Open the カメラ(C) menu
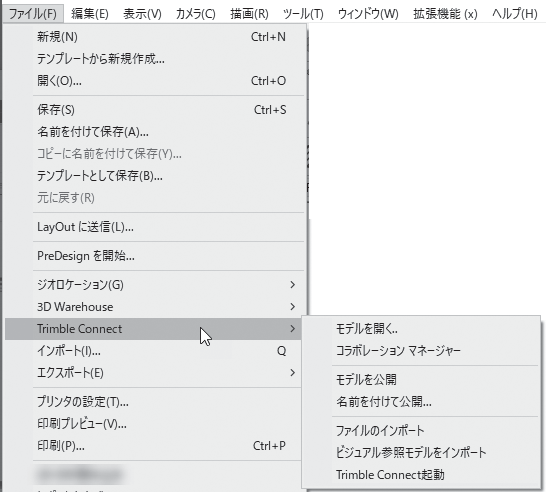 coord(195,14)
